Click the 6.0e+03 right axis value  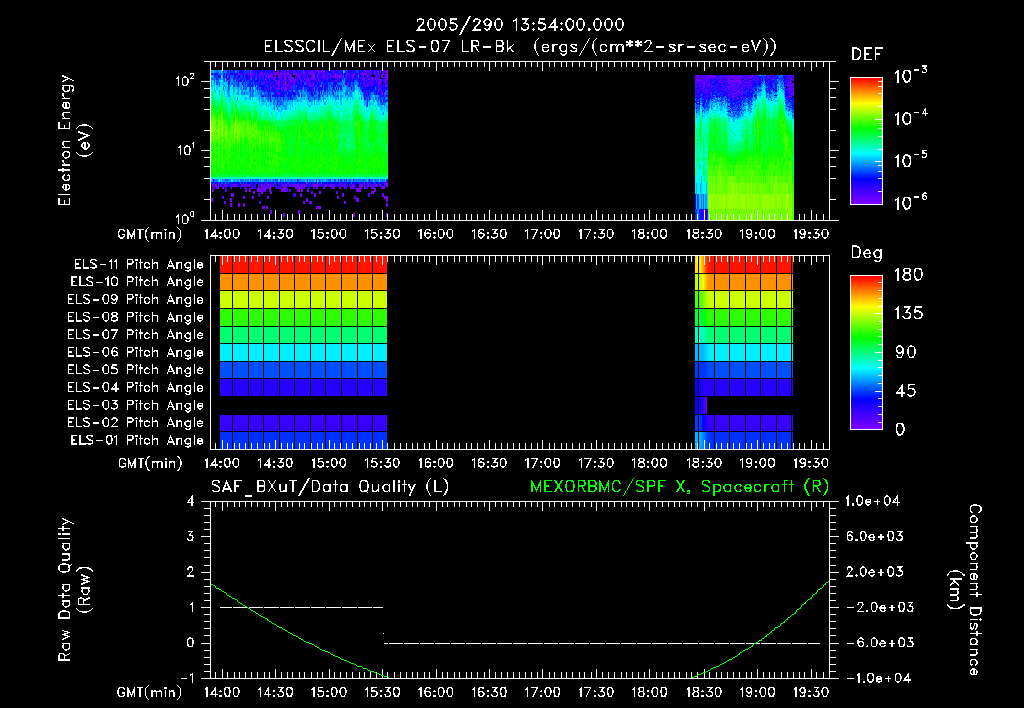pyautogui.click(x=875, y=536)
